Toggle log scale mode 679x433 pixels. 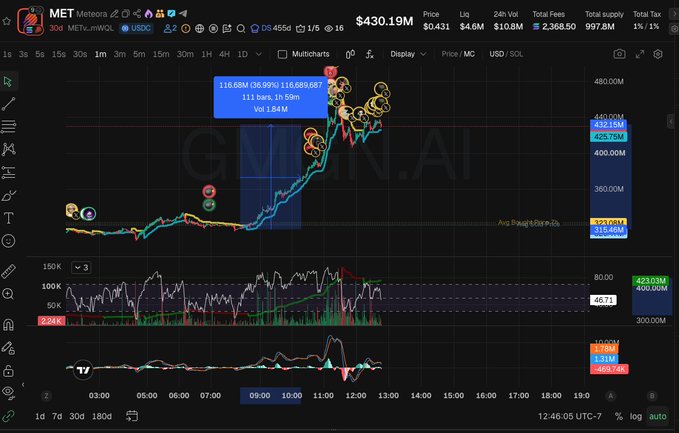click(x=635, y=417)
